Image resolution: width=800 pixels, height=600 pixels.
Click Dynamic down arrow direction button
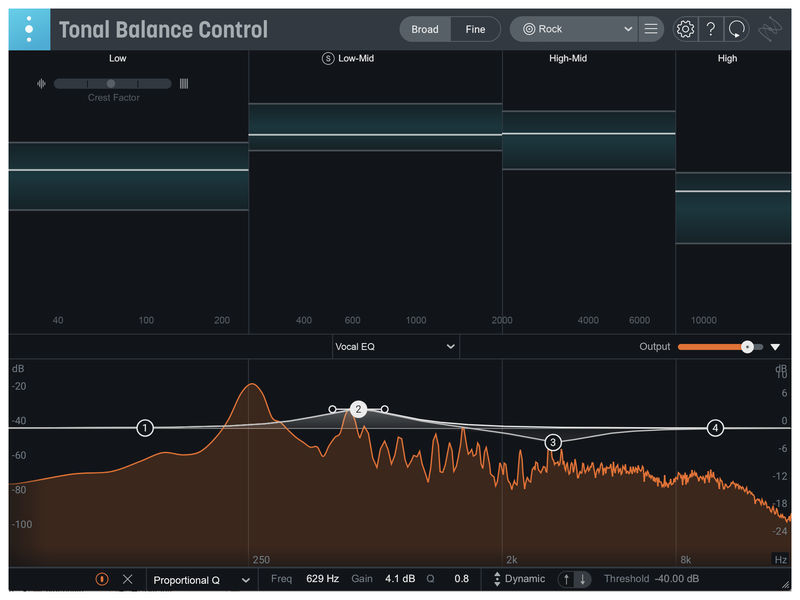[583, 579]
